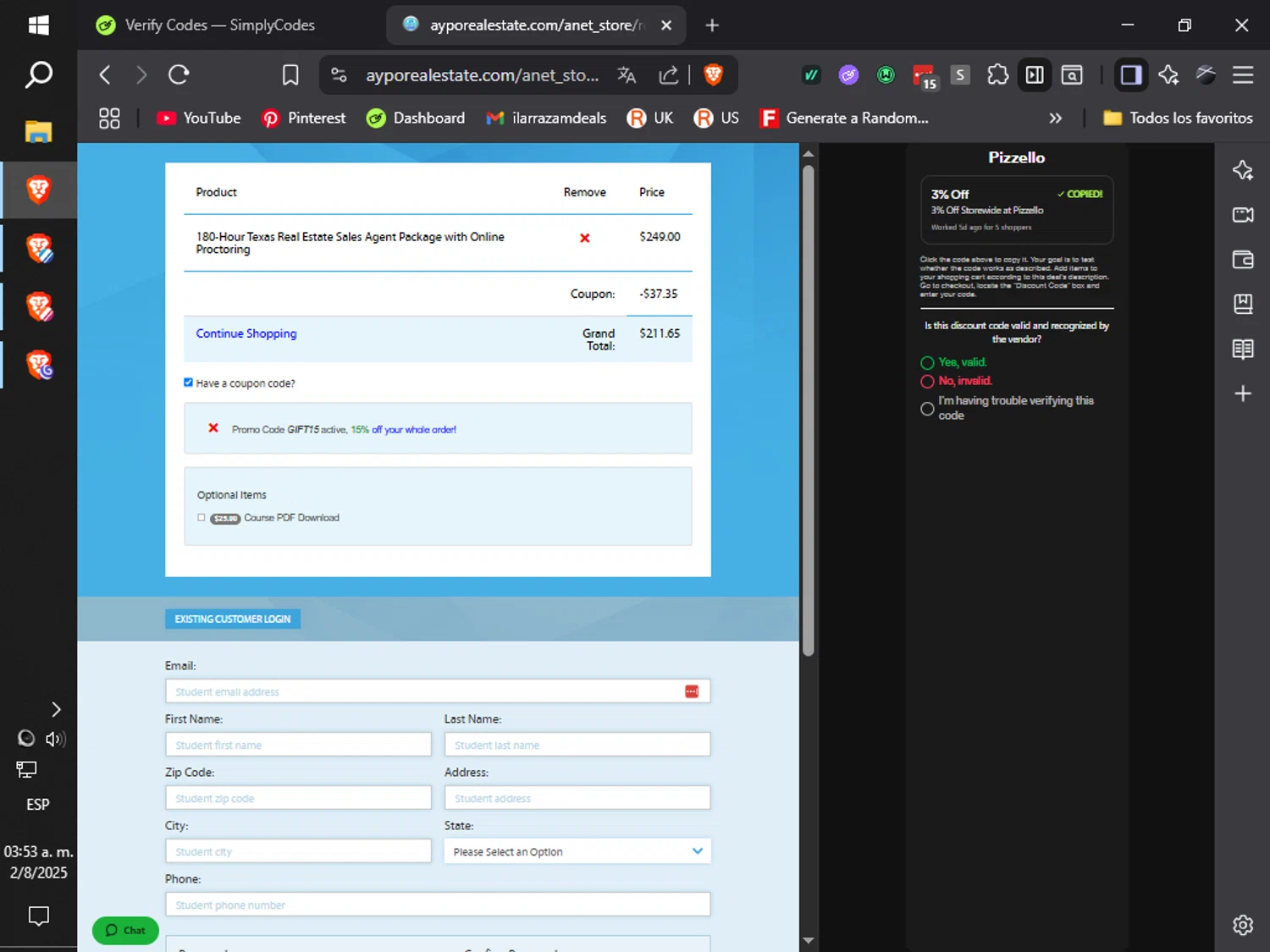Focus the Student first name field
The image size is (1270, 952).
pyautogui.click(x=298, y=745)
